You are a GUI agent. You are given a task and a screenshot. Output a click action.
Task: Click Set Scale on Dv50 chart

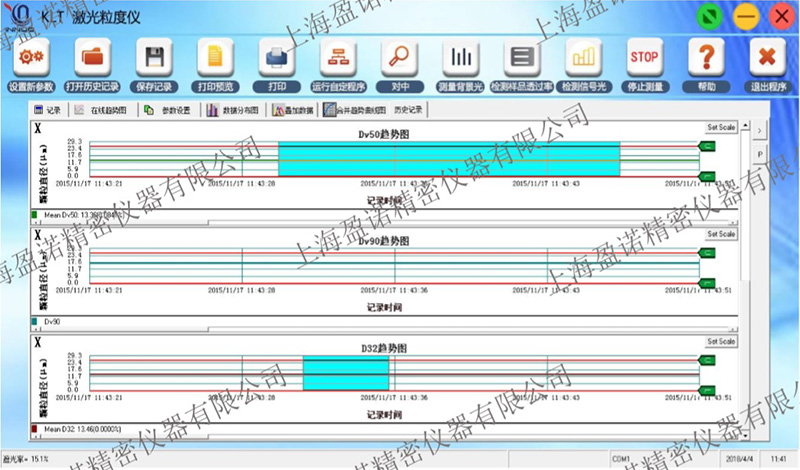tap(720, 128)
